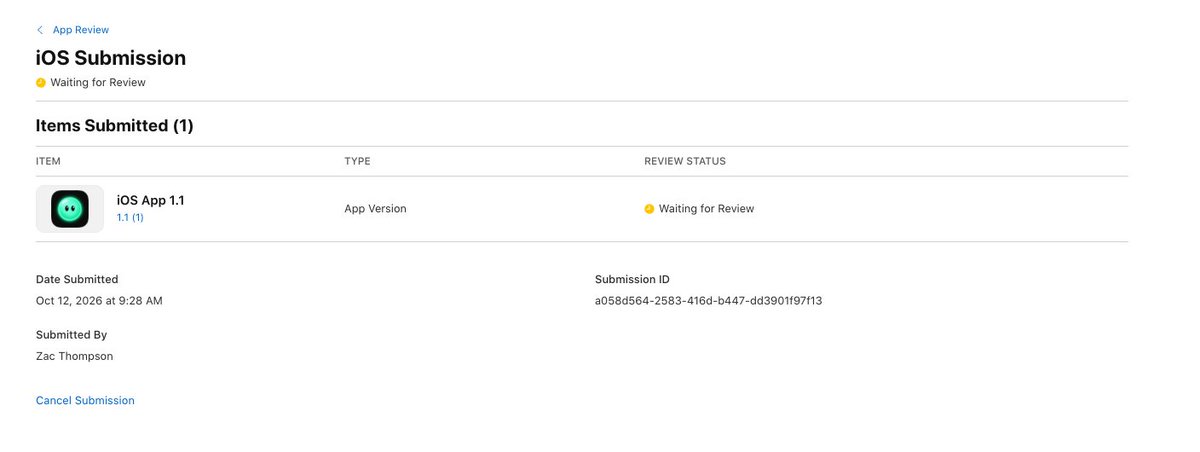Click the Items Submitted (1) heading
Screen dimensions: 1200x452
[115, 126]
